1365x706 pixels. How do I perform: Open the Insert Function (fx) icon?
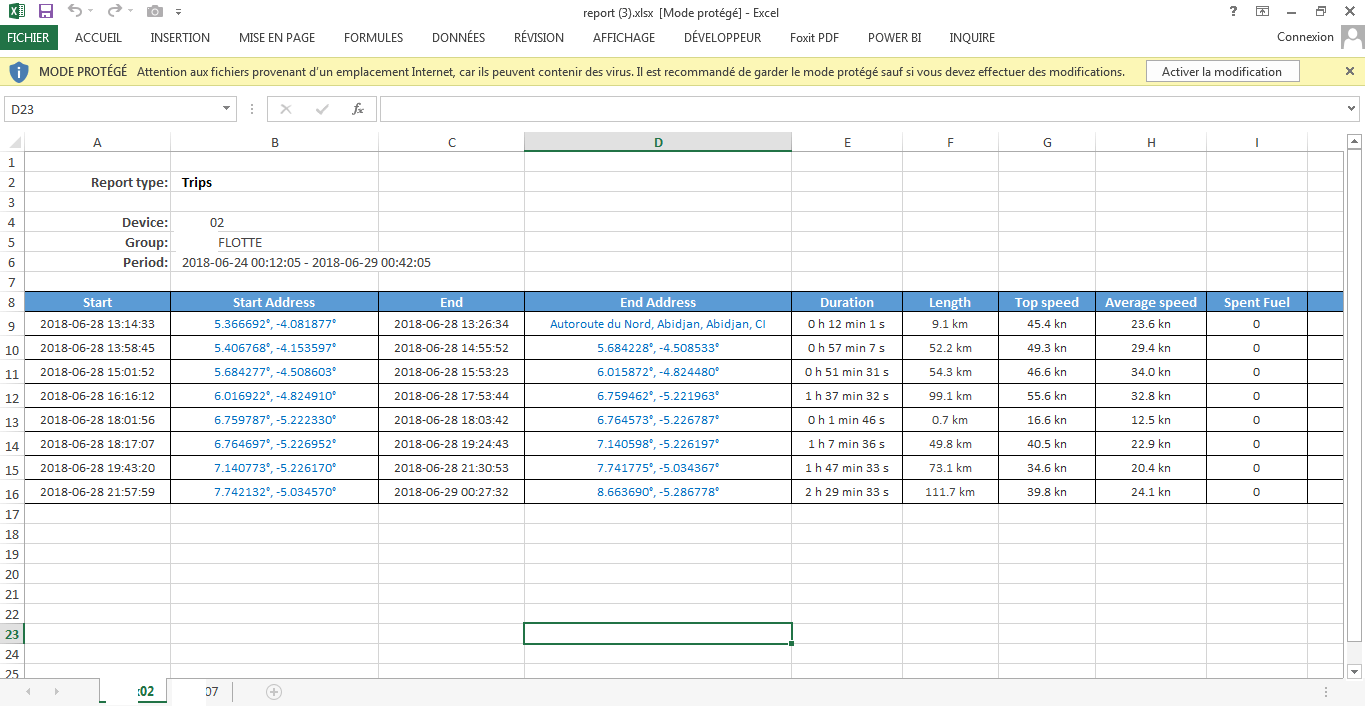tap(358, 108)
